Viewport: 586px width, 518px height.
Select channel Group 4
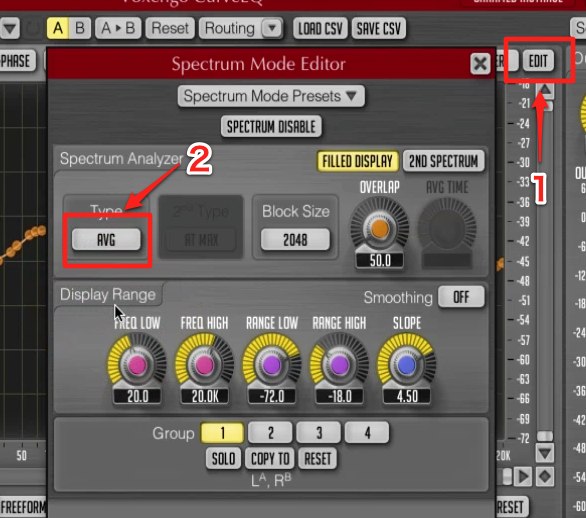tap(367, 433)
